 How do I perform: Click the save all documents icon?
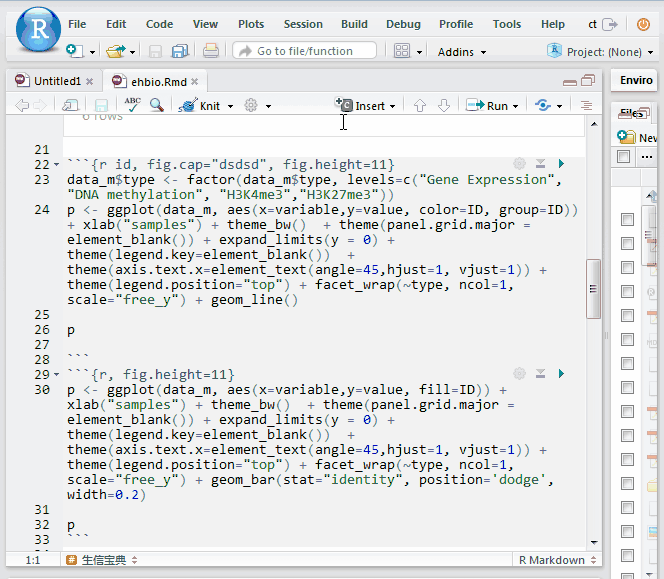[180, 52]
